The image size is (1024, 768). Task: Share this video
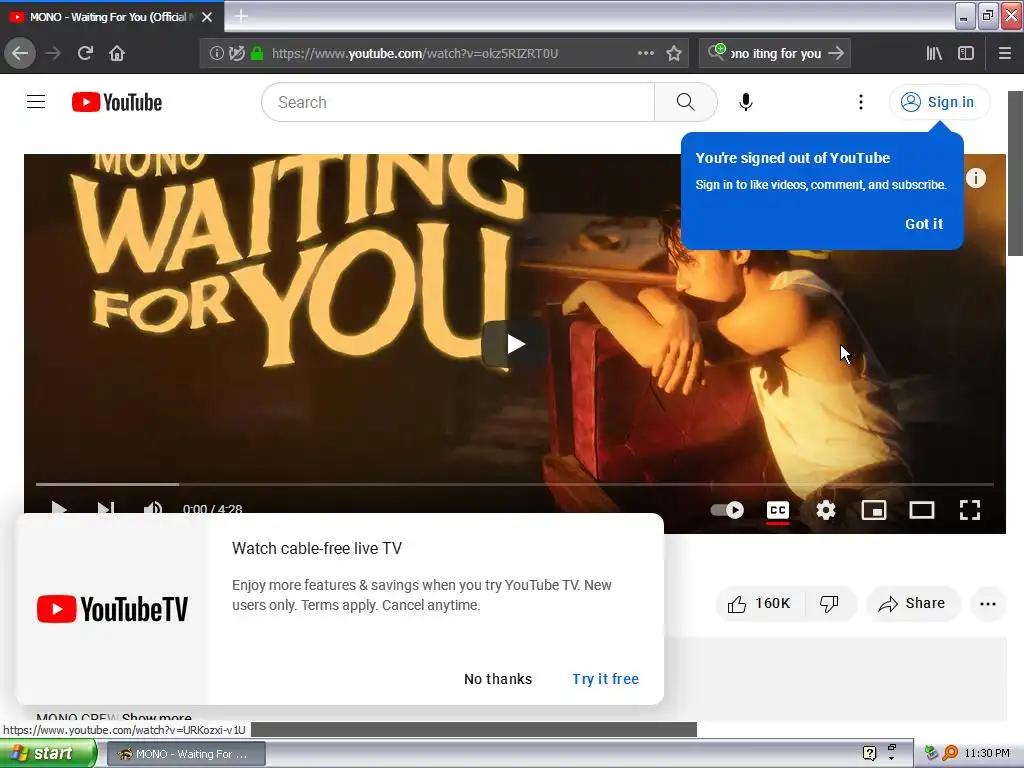[913, 603]
